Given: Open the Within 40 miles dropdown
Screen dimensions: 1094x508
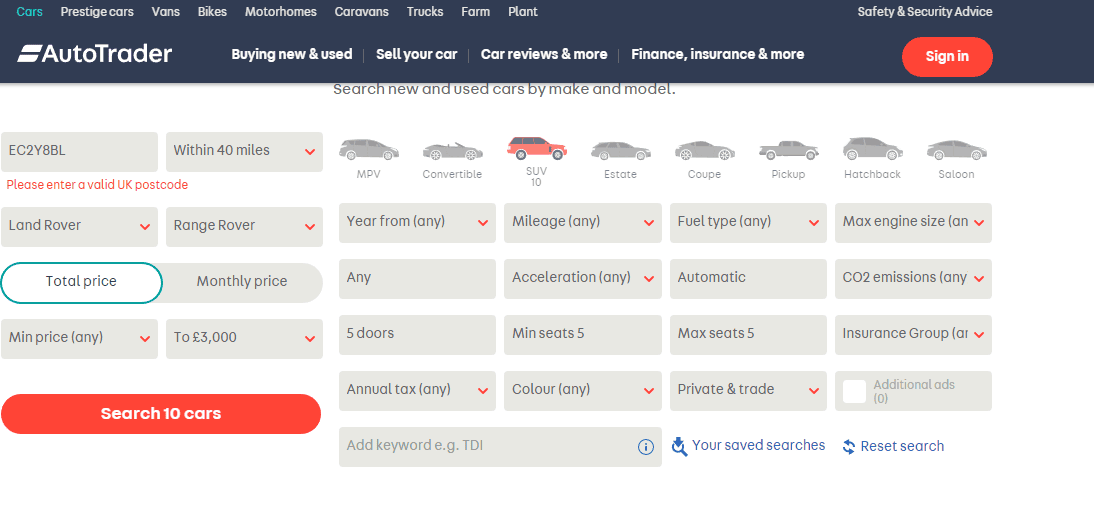Looking at the screenshot, I should [244, 151].
